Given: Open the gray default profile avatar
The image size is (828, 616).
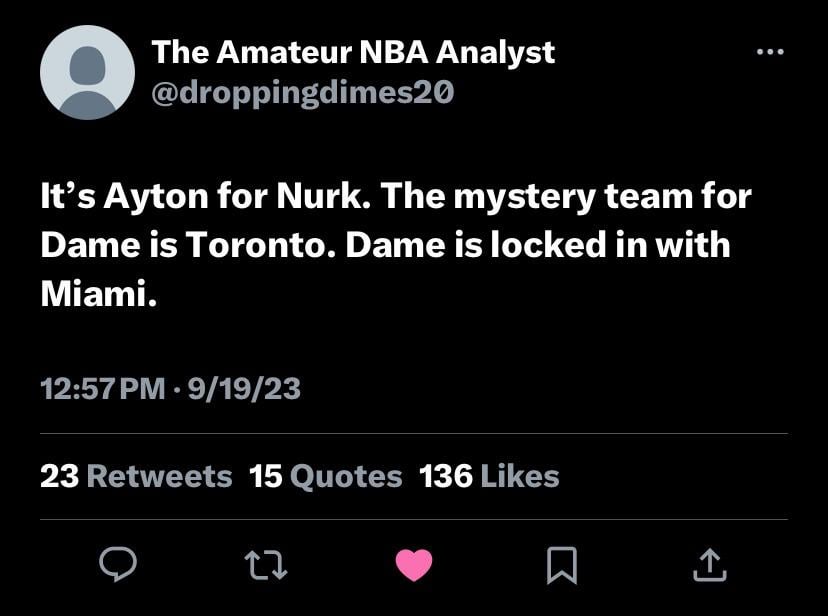Looking at the screenshot, I should click(x=87, y=73).
